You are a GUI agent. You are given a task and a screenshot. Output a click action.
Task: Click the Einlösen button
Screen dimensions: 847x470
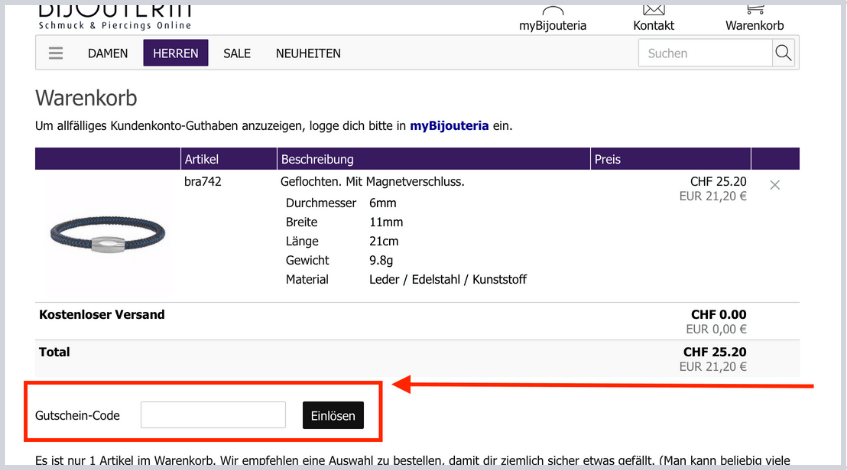point(333,415)
